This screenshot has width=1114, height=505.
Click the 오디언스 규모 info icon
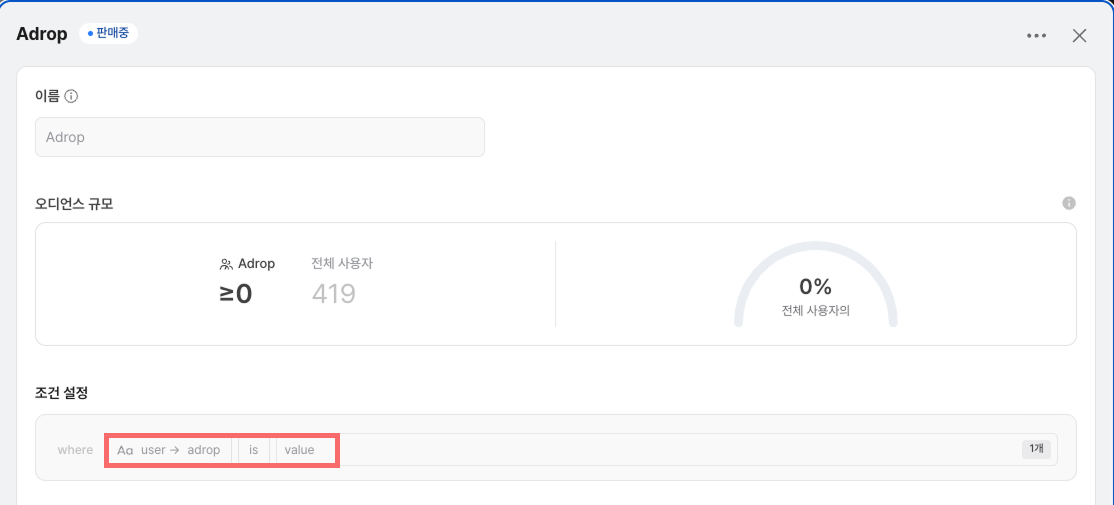pyautogui.click(x=1068, y=203)
